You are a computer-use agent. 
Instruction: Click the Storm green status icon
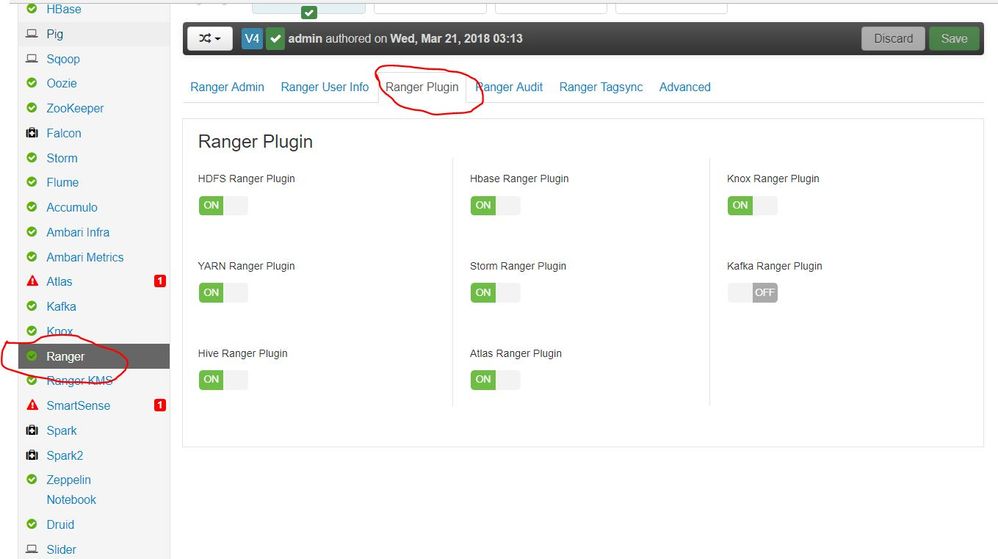click(x=32, y=158)
